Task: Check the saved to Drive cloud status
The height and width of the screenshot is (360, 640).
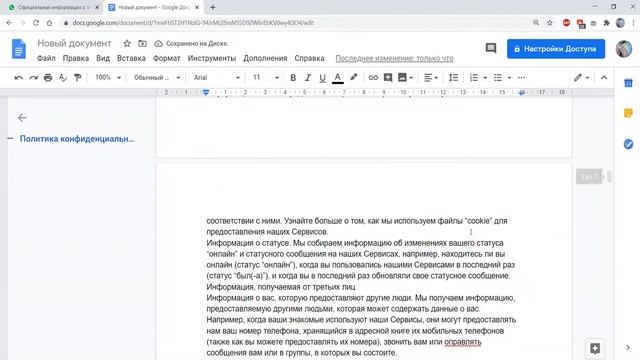Action: [x=158, y=43]
